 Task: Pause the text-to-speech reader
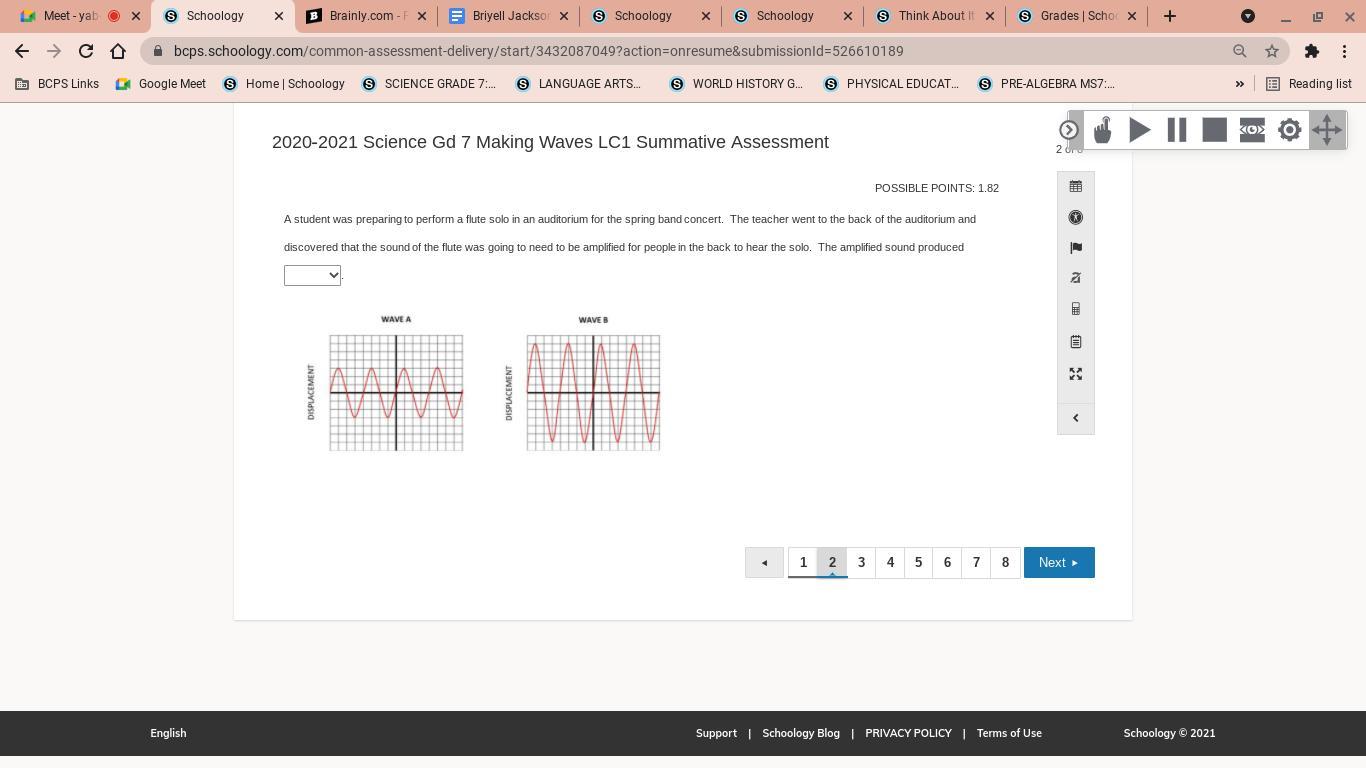1177,130
